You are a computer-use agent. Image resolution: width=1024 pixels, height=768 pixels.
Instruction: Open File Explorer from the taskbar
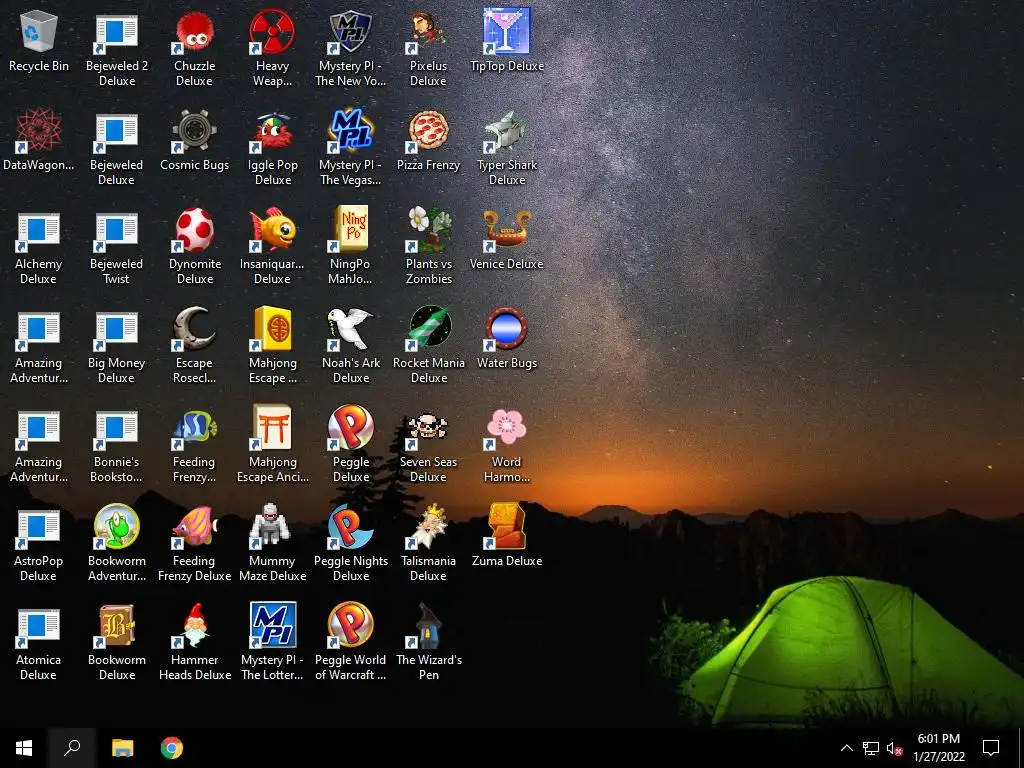pyautogui.click(x=122, y=748)
